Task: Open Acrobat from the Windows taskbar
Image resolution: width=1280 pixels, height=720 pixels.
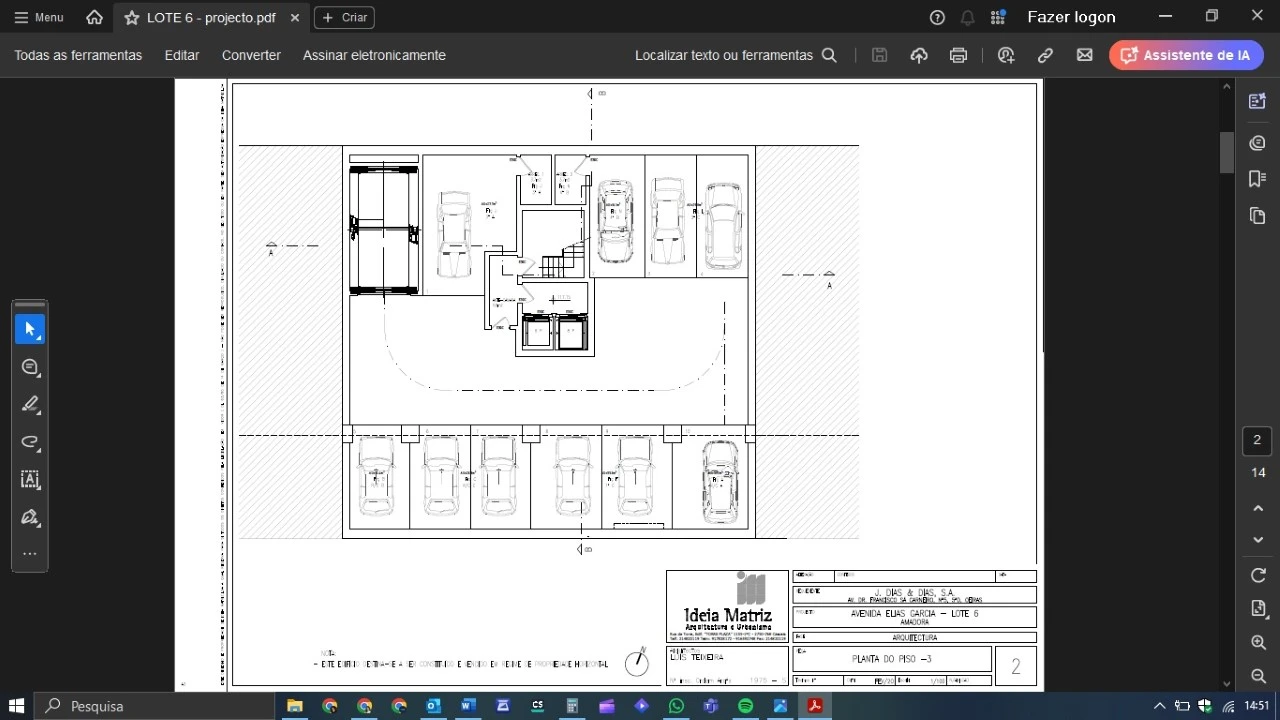Action: tap(814, 706)
